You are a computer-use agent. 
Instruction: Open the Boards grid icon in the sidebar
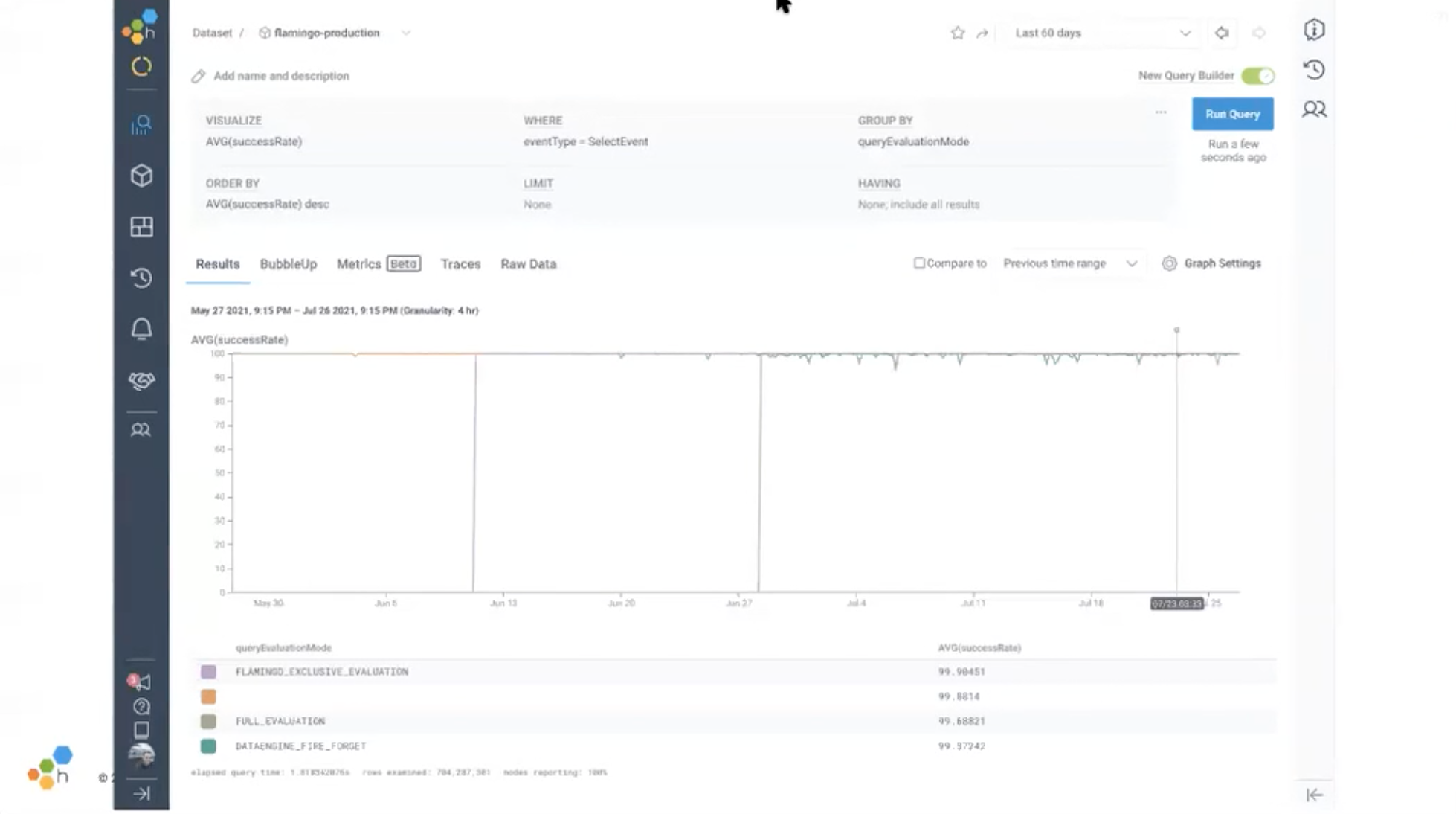pos(141,226)
